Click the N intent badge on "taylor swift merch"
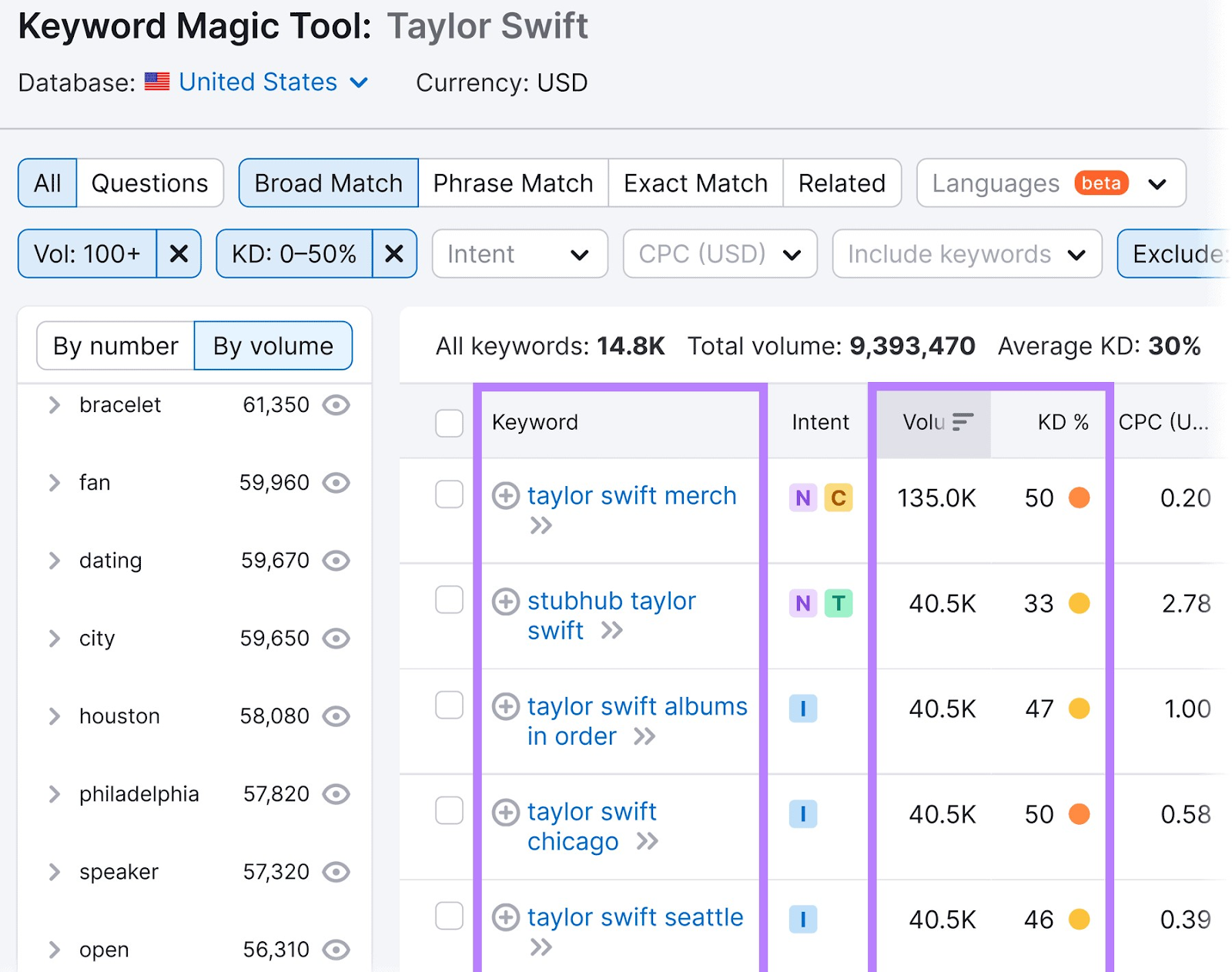Screen dimensions: 1232x972 [802, 498]
